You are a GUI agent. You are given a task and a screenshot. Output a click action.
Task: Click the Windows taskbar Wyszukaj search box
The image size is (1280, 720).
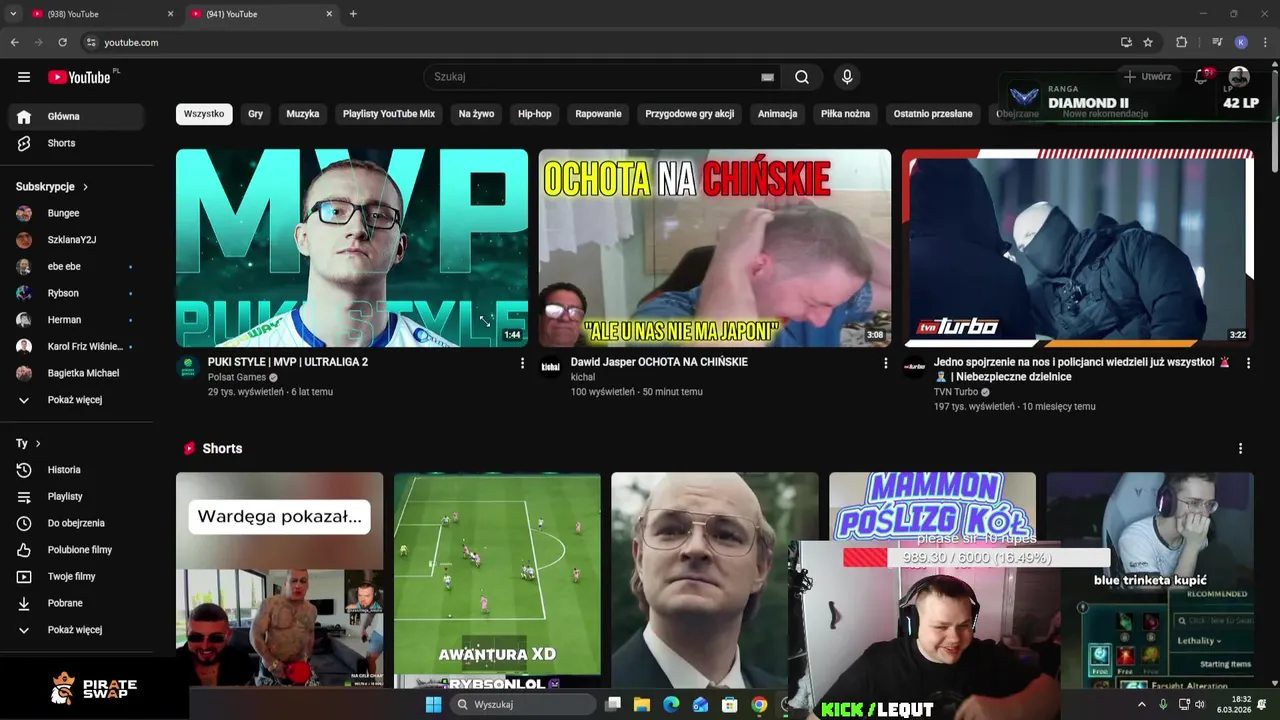(525, 705)
